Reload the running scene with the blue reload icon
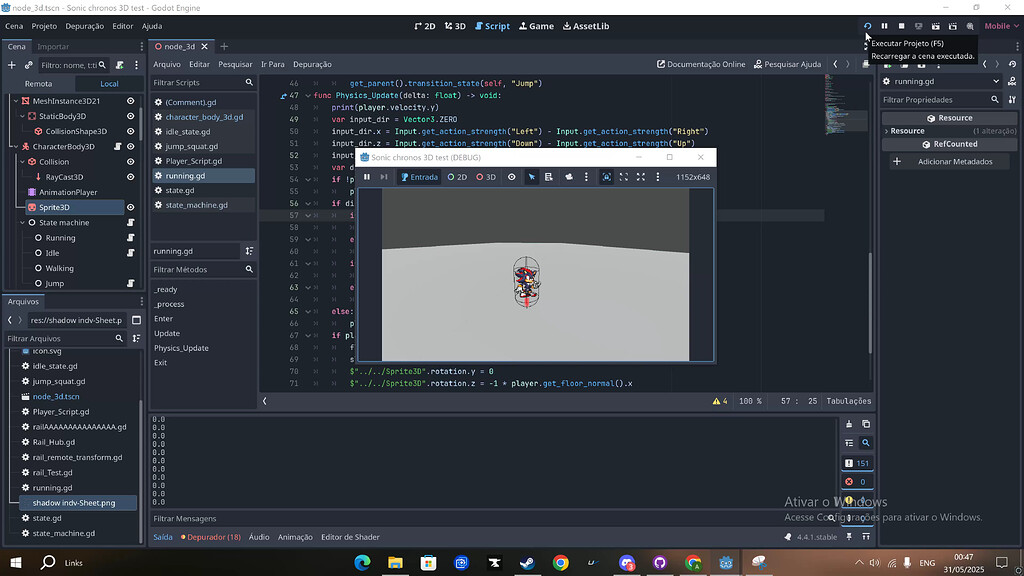 tap(867, 26)
